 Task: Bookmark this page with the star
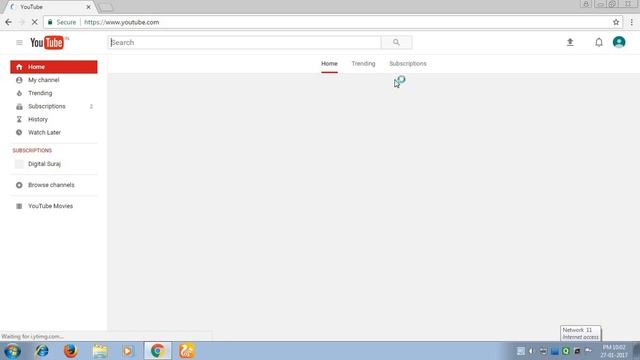click(616, 22)
